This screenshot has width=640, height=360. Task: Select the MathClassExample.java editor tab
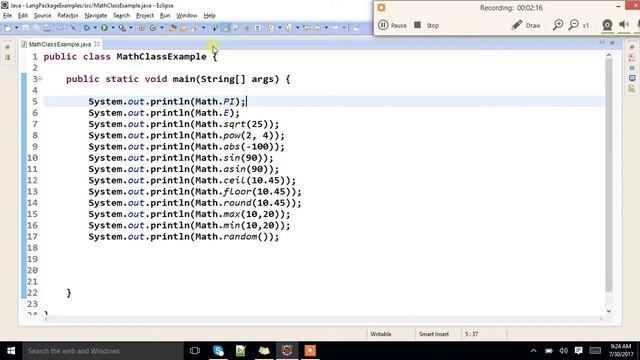[60, 44]
